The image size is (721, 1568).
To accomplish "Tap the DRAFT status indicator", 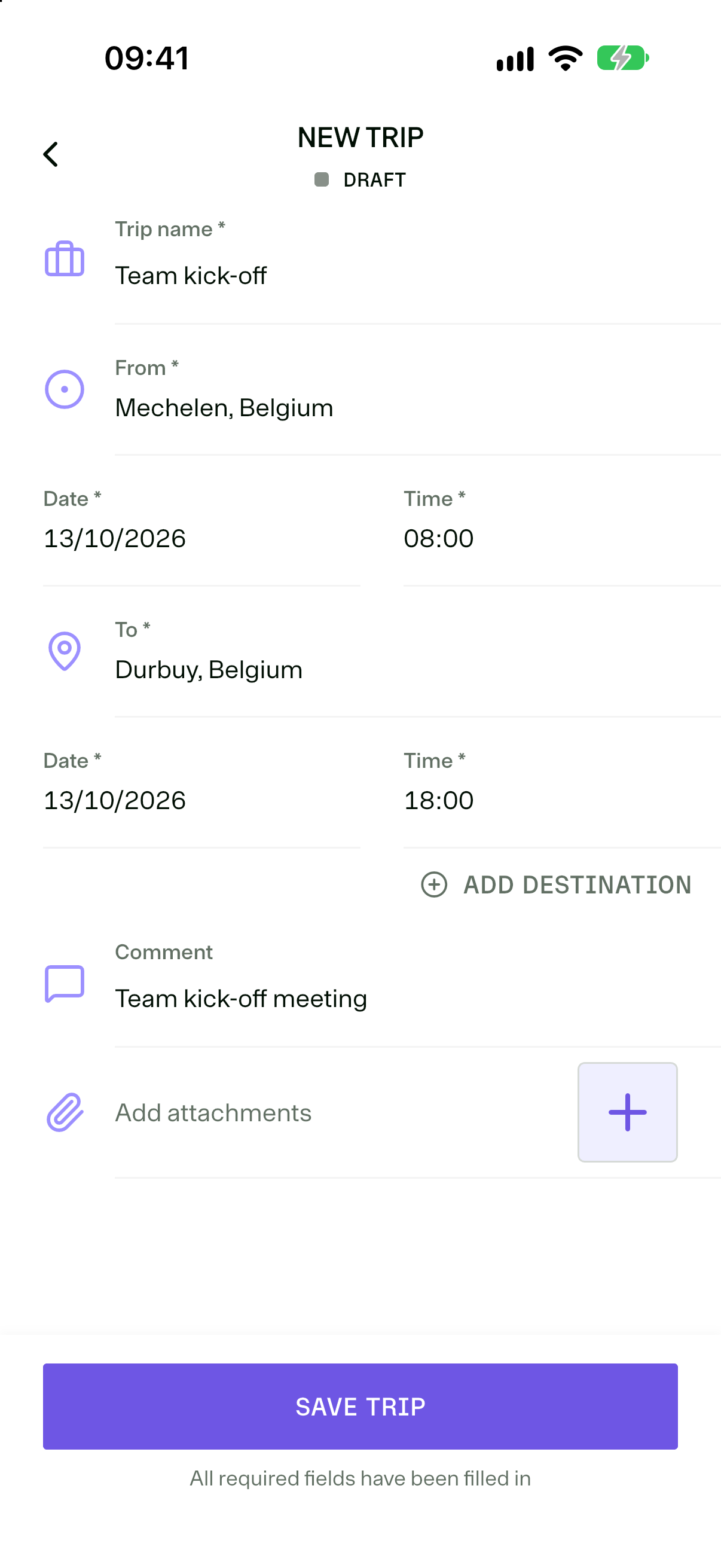I will [360, 180].
